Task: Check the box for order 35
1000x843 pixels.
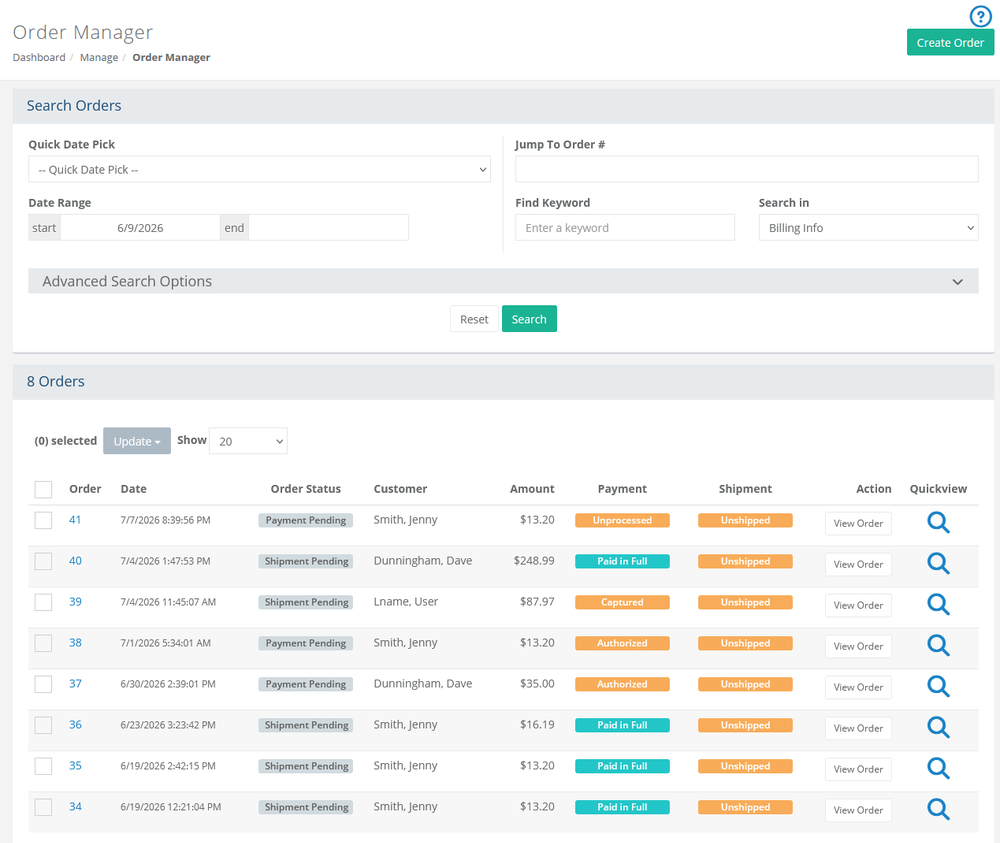Action: pos(43,766)
